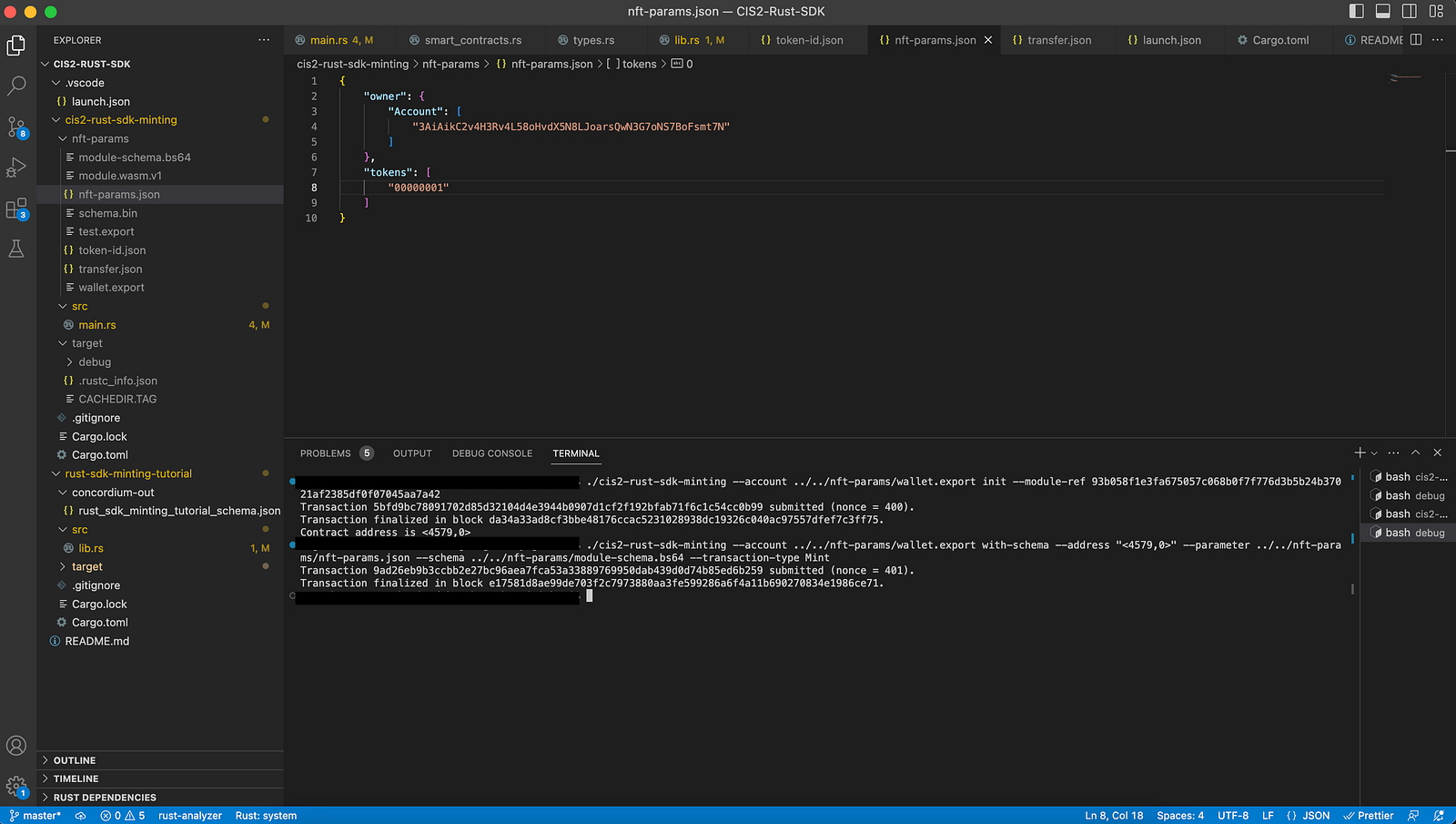
Task: Click the Synchronize Changes cloud icon
Action: click(80, 816)
